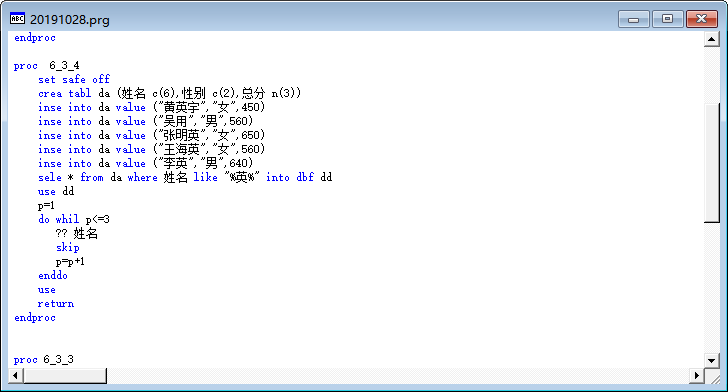Close the 20191028.prg editor window

702,19
